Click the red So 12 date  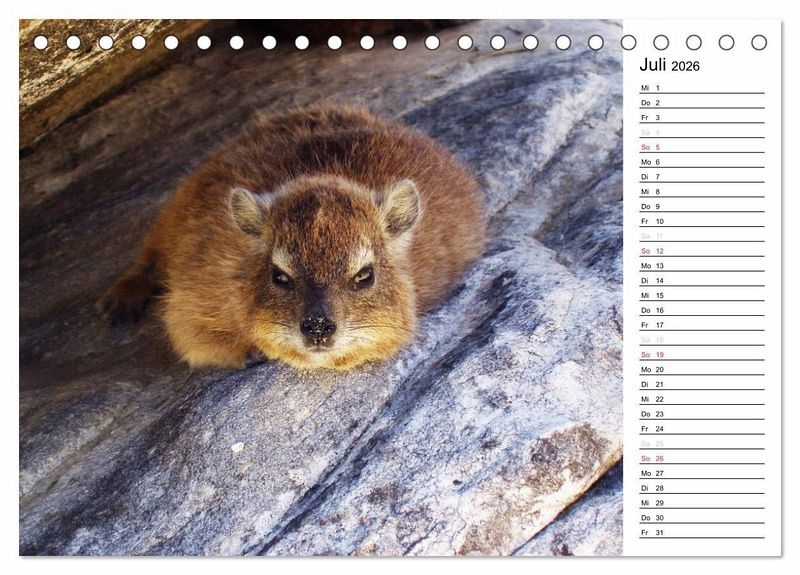pos(652,251)
